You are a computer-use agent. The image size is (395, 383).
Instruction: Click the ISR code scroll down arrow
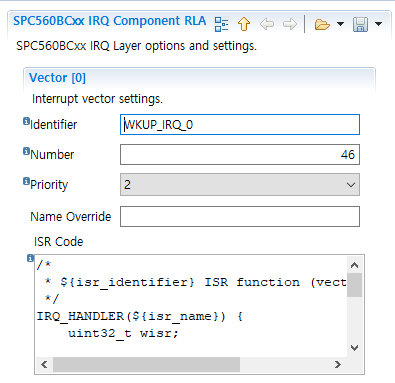pyautogui.click(x=354, y=348)
